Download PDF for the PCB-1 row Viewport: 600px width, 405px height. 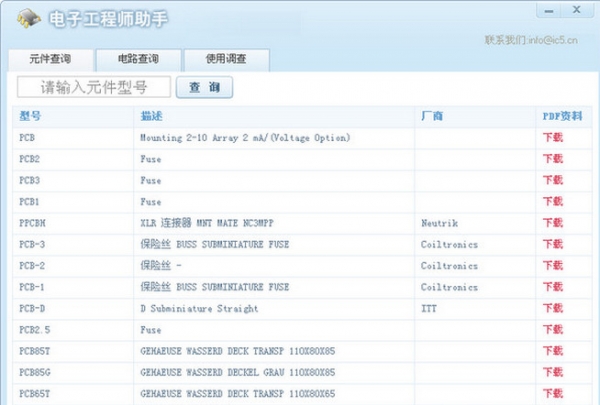click(553, 287)
